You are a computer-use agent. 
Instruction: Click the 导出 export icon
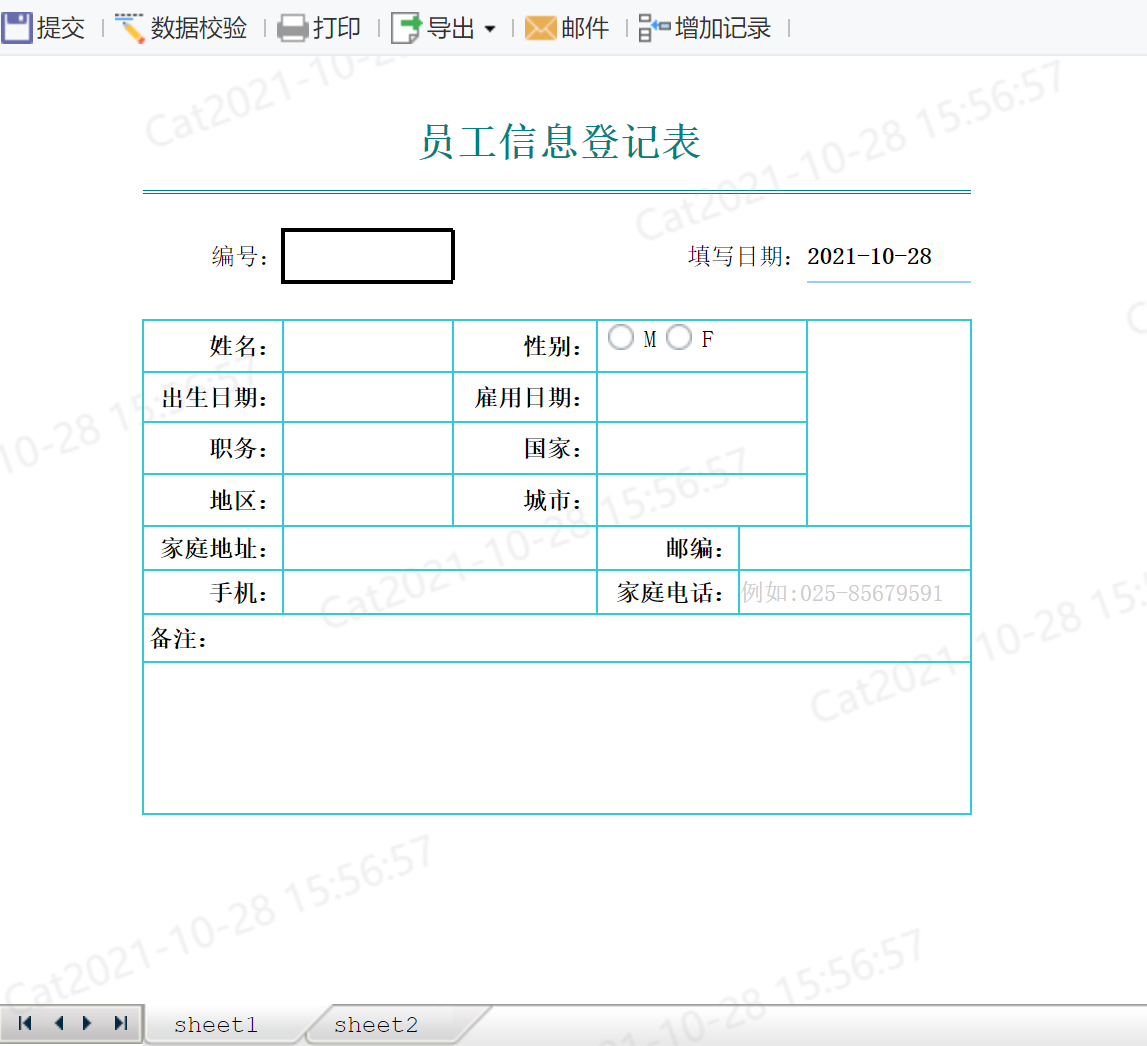pos(407,29)
